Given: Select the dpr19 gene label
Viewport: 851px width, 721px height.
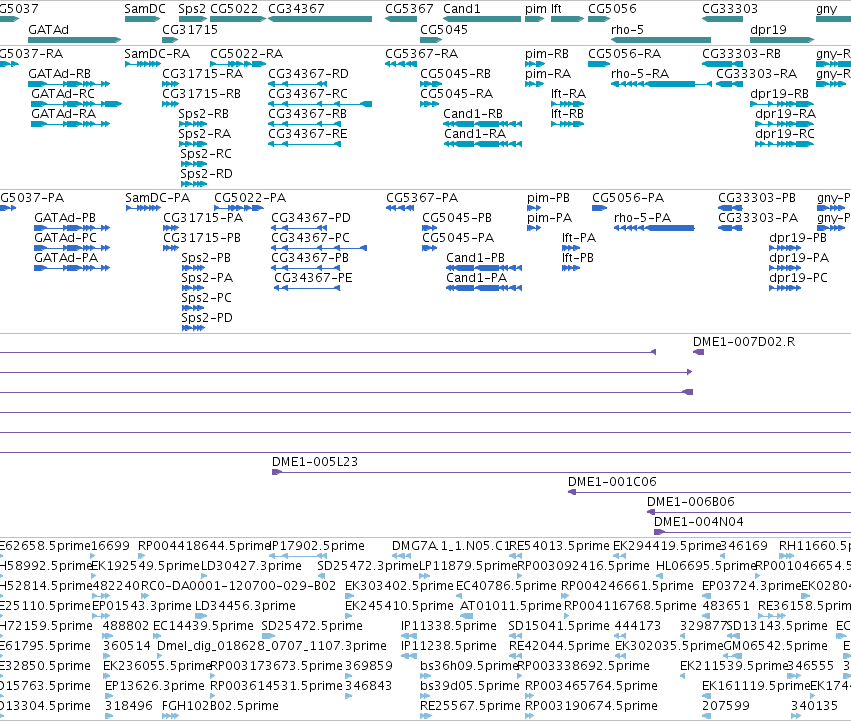Looking at the screenshot, I should coord(768,30).
